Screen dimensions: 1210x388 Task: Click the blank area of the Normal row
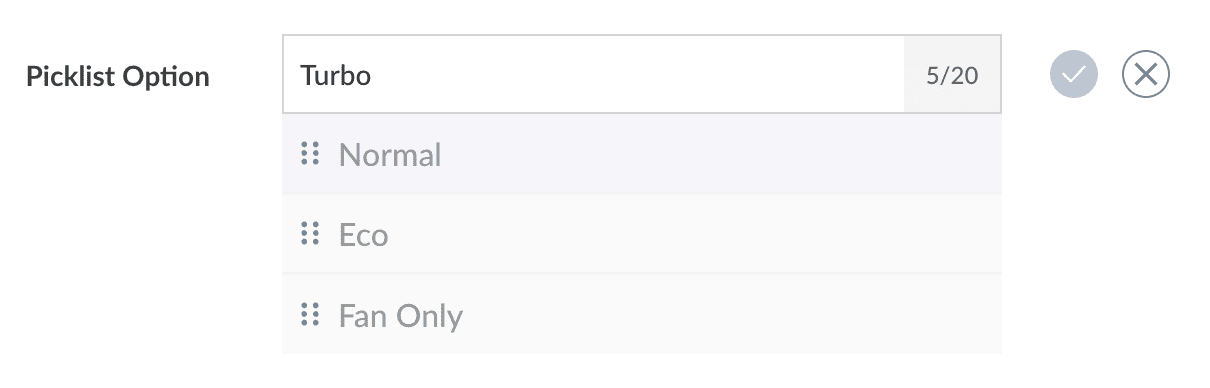click(x=720, y=155)
